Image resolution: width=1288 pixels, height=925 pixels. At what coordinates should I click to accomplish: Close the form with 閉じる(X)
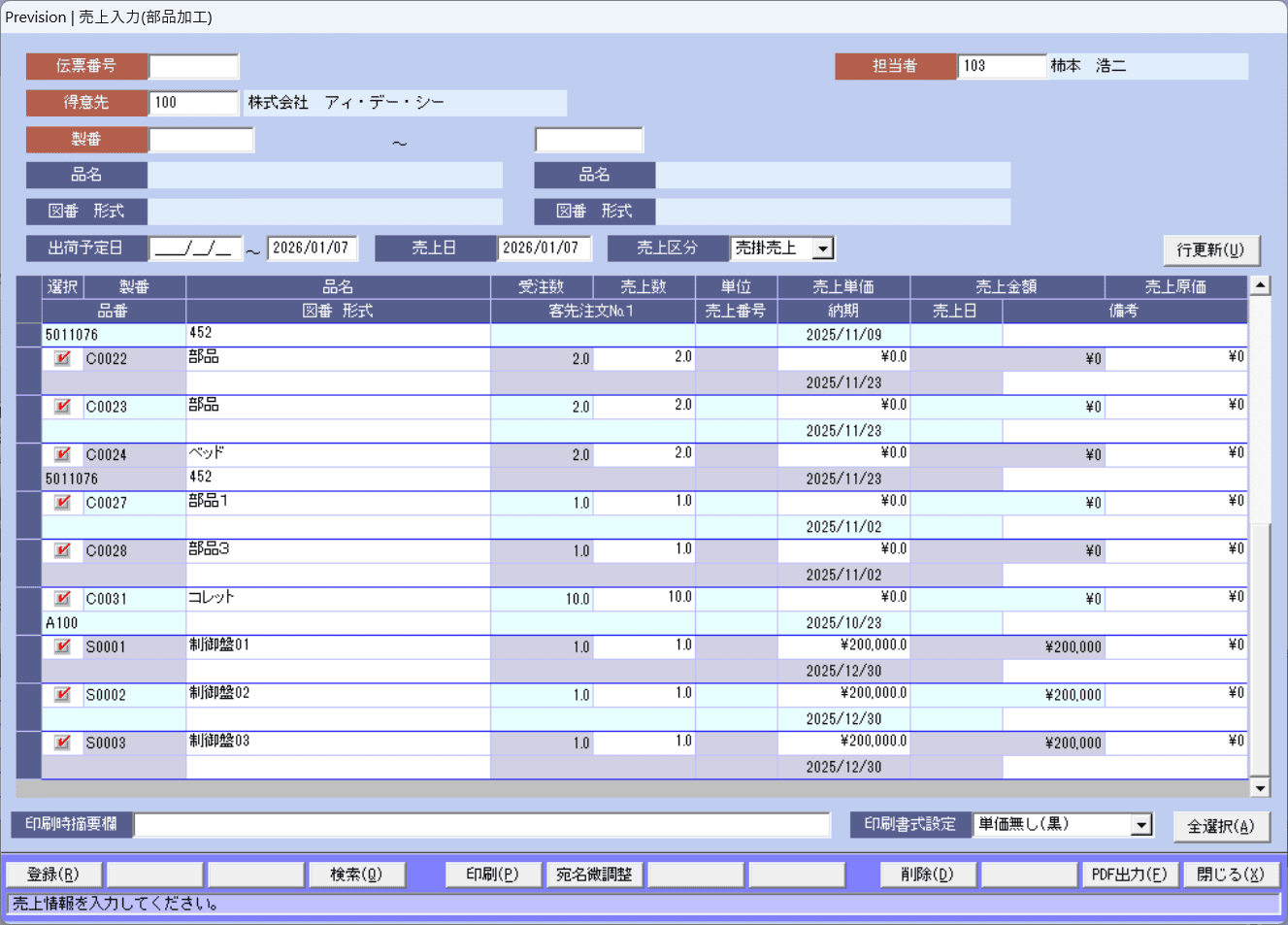coord(1230,875)
